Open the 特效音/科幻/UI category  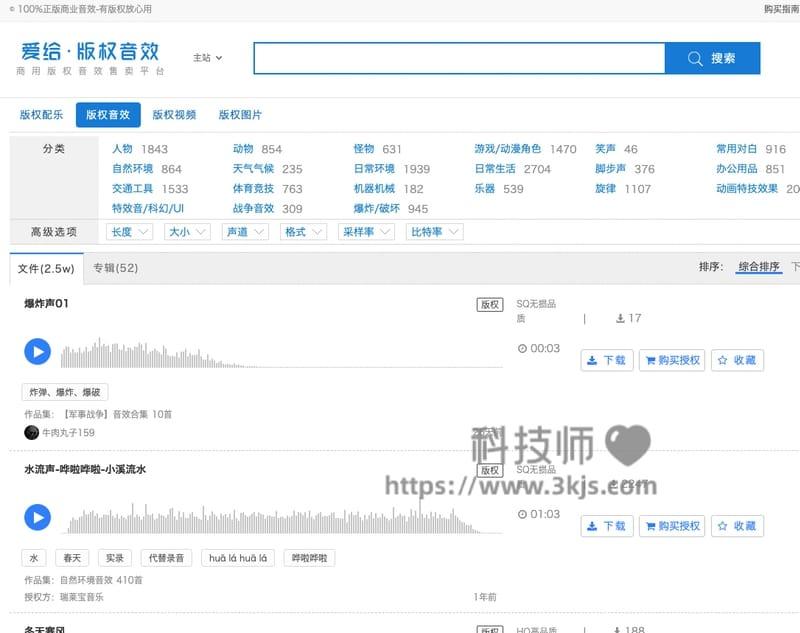pyautogui.click(x=148, y=209)
